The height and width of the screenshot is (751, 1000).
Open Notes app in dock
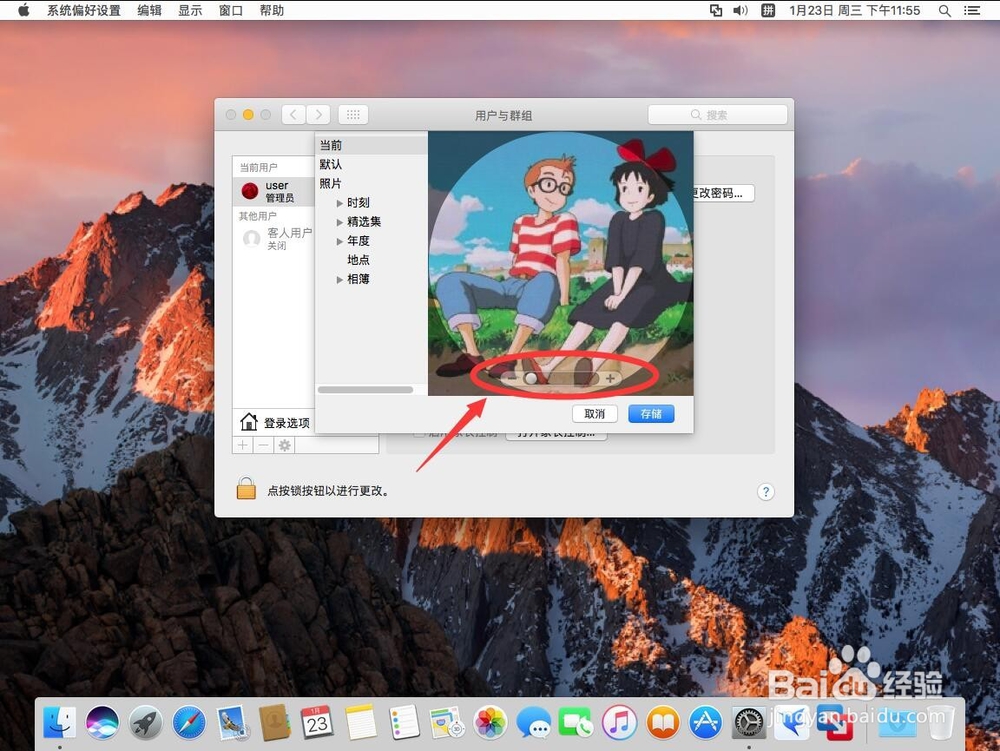[361, 722]
